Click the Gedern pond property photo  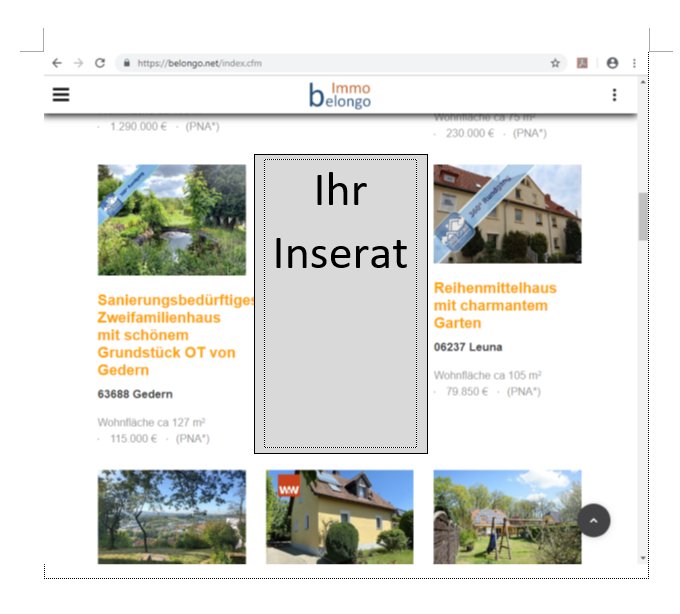click(x=172, y=220)
